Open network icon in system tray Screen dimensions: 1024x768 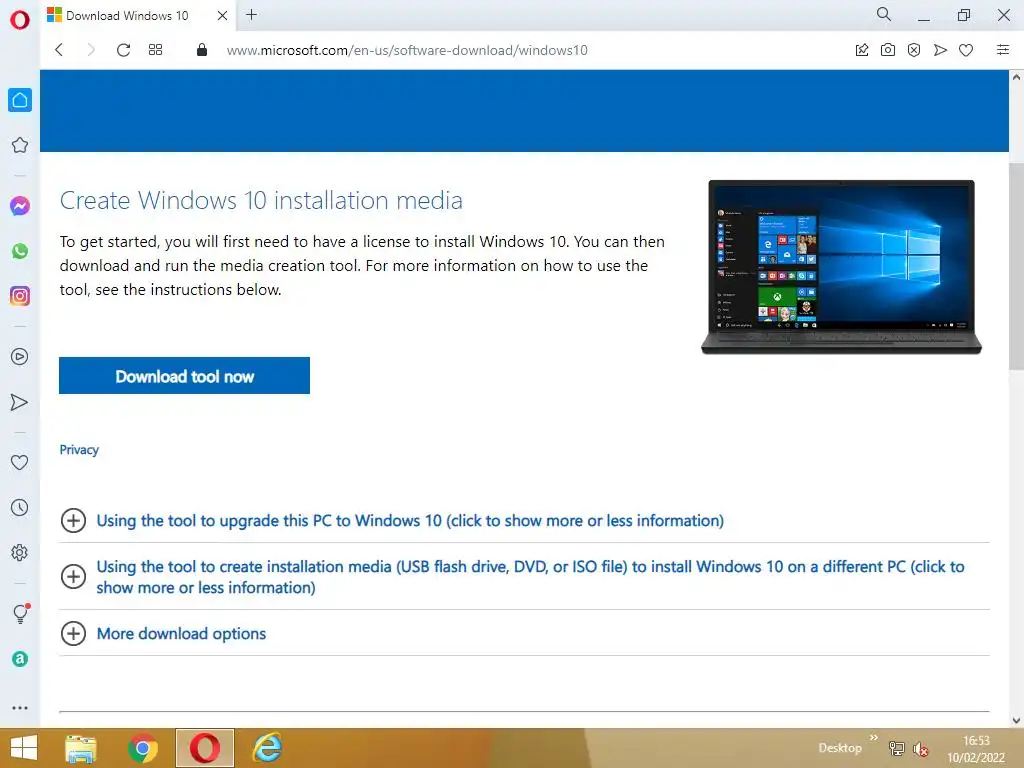897,748
